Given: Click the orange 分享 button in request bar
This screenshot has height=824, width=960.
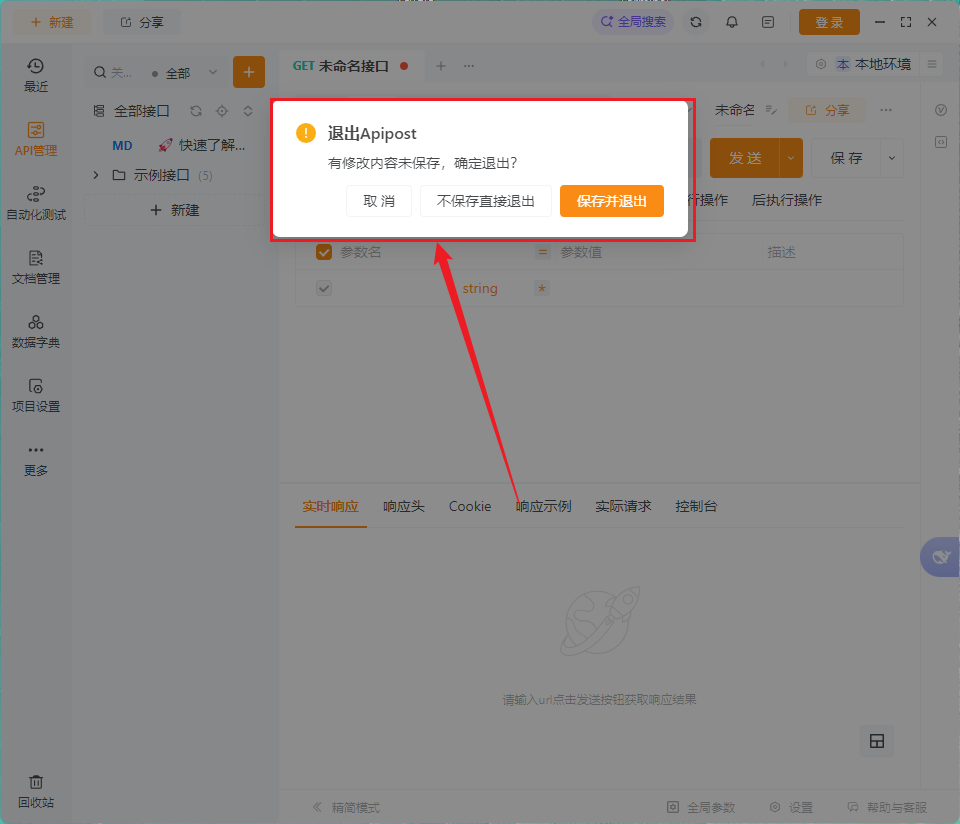Looking at the screenshot, I should pos(827,110).
